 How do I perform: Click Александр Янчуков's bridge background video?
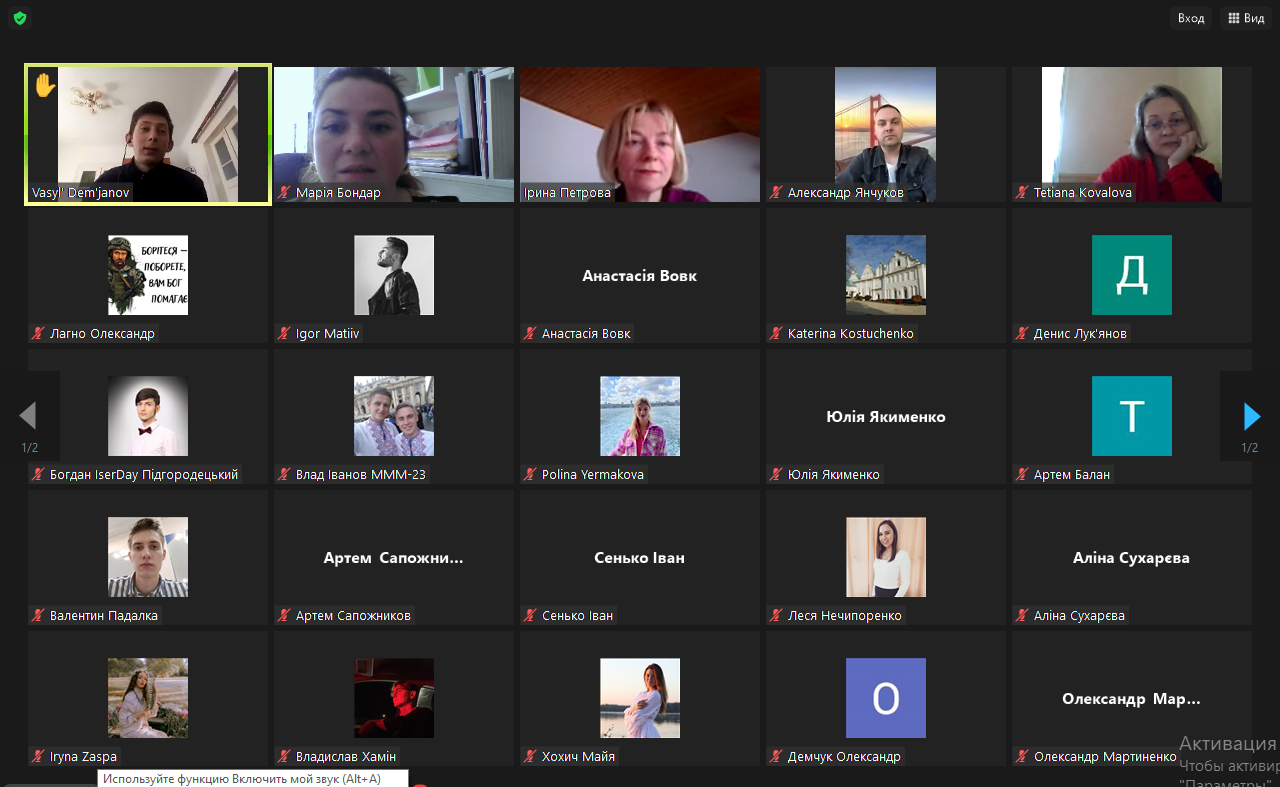[x=885, y=135]
